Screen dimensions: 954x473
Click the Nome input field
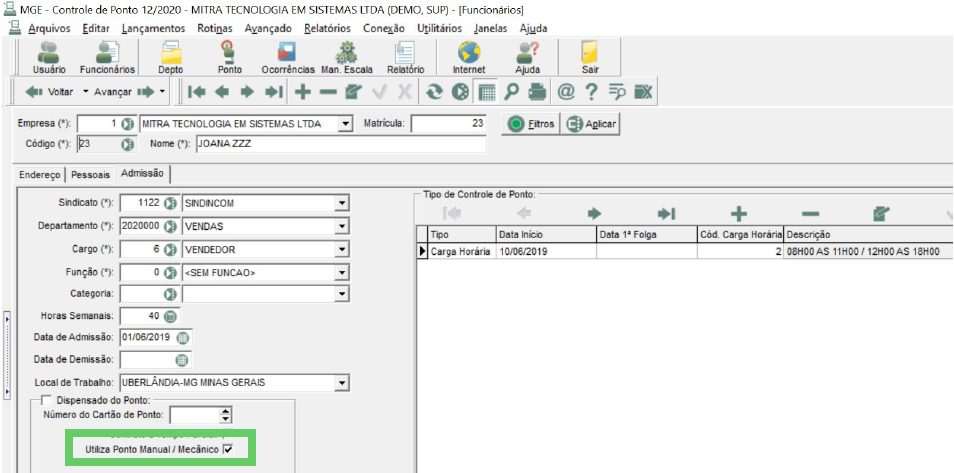click(x=341, y=144)
